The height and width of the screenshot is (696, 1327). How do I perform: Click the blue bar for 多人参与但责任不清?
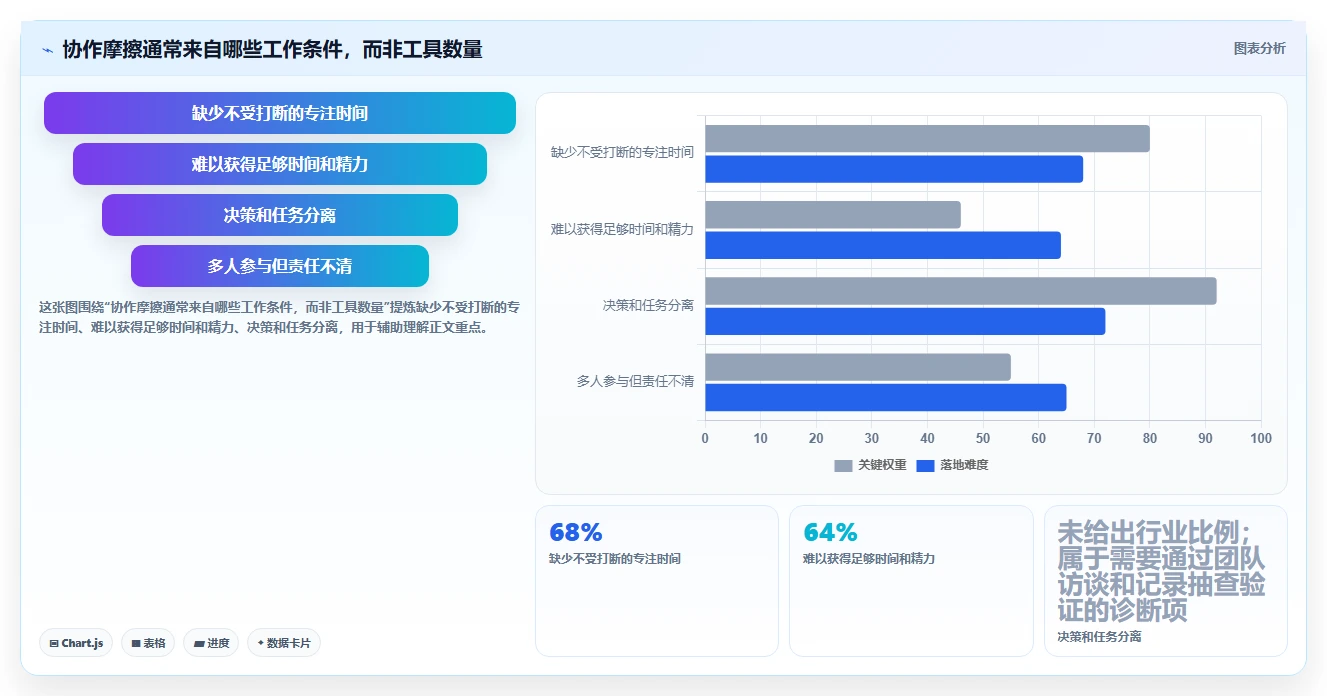tap(886, 397)
